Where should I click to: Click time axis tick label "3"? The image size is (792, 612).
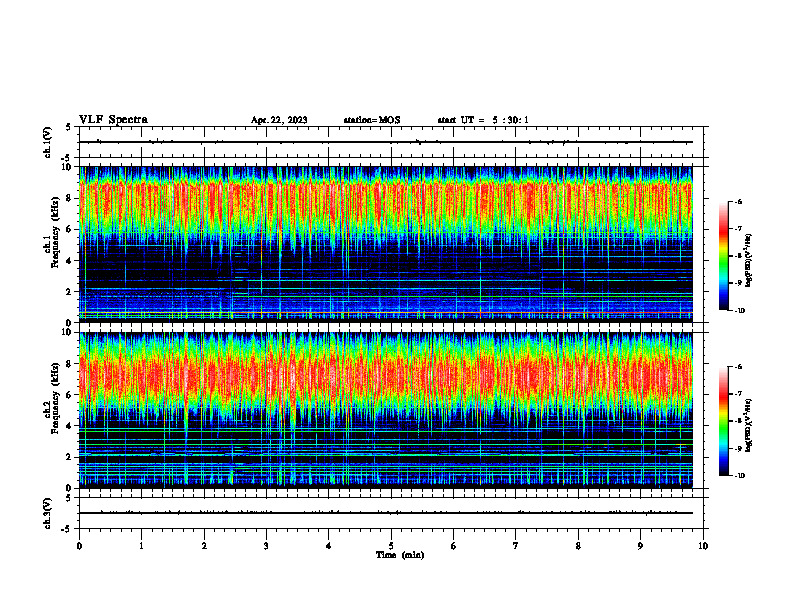pos(266,546)
